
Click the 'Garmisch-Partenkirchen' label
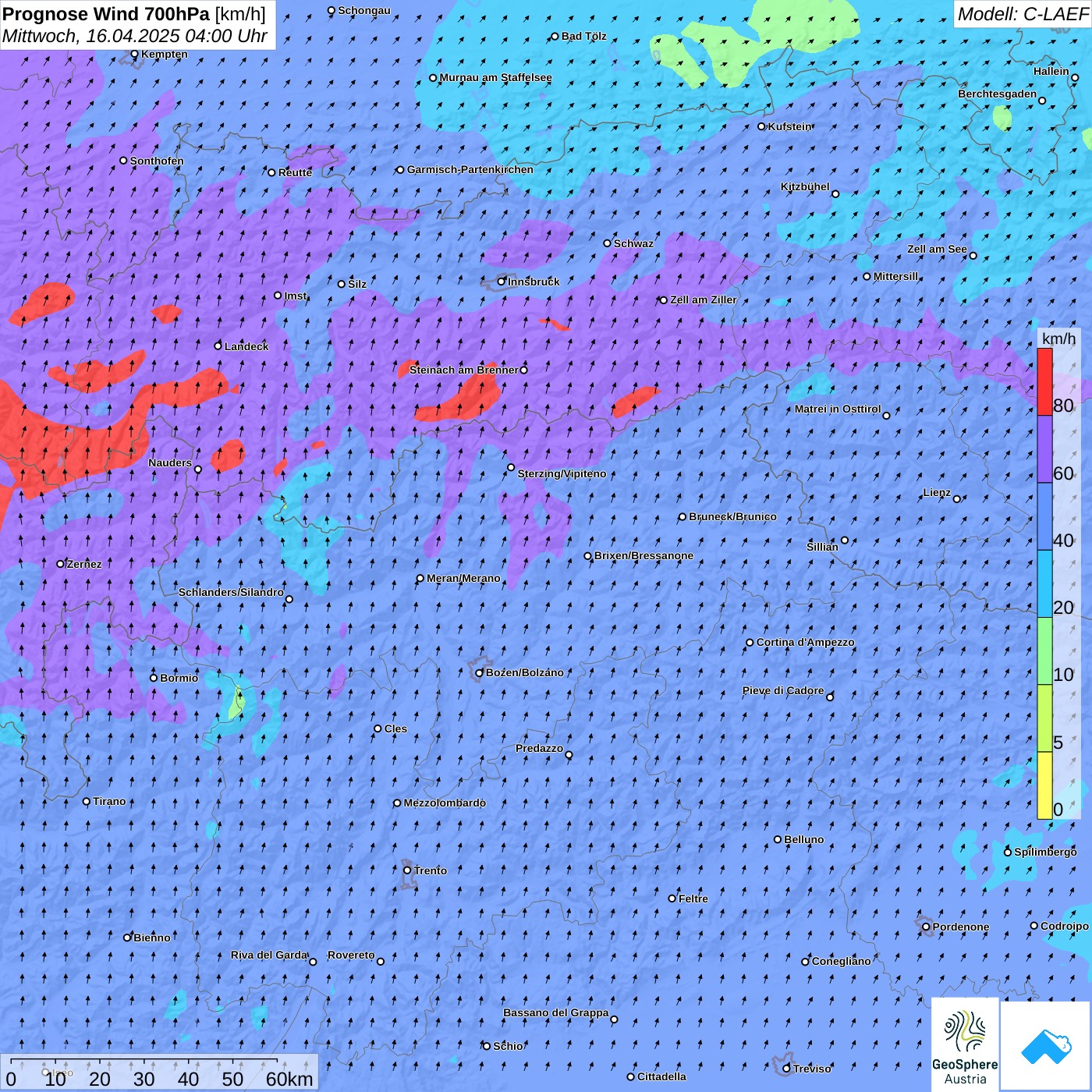(x=470, y=169)
